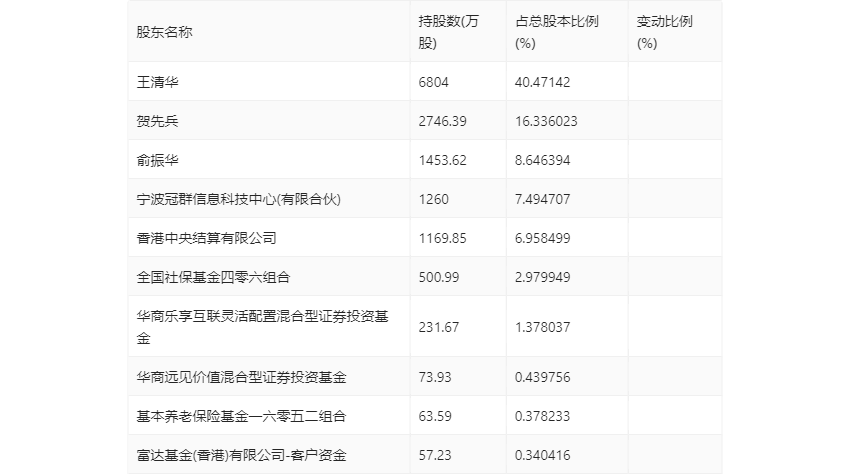Click percentage value 7.494707

[543, 199]
